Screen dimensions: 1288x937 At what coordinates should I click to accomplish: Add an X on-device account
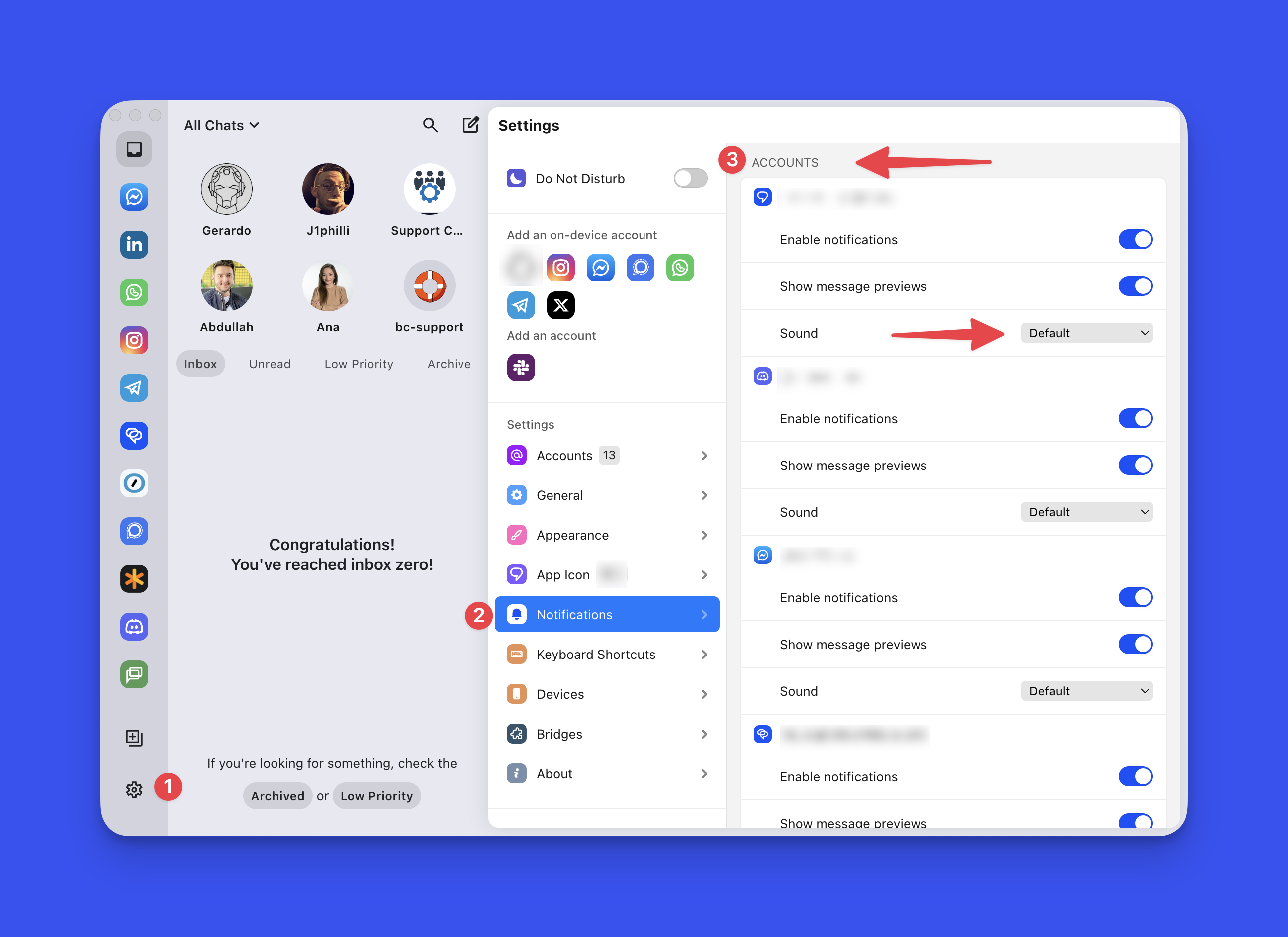[x=560, y=305]
